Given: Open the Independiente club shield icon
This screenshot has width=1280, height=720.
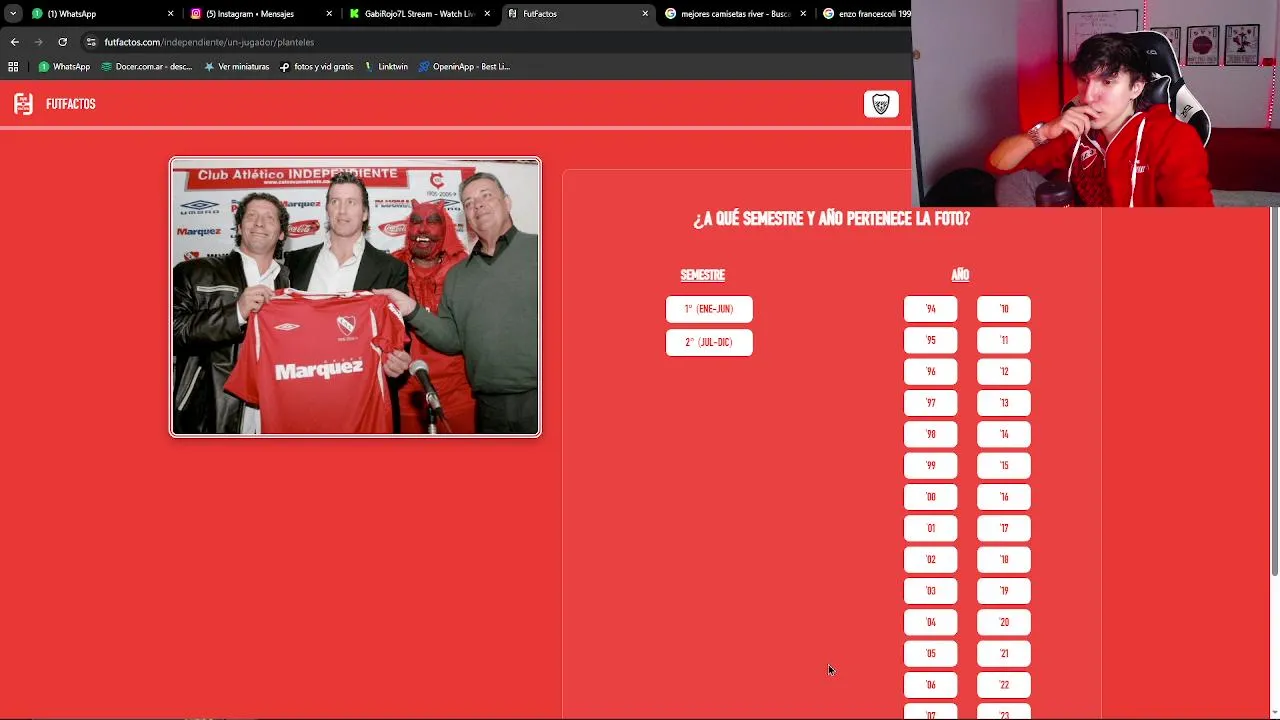Looking at the screenshot, I should point(881,105).
